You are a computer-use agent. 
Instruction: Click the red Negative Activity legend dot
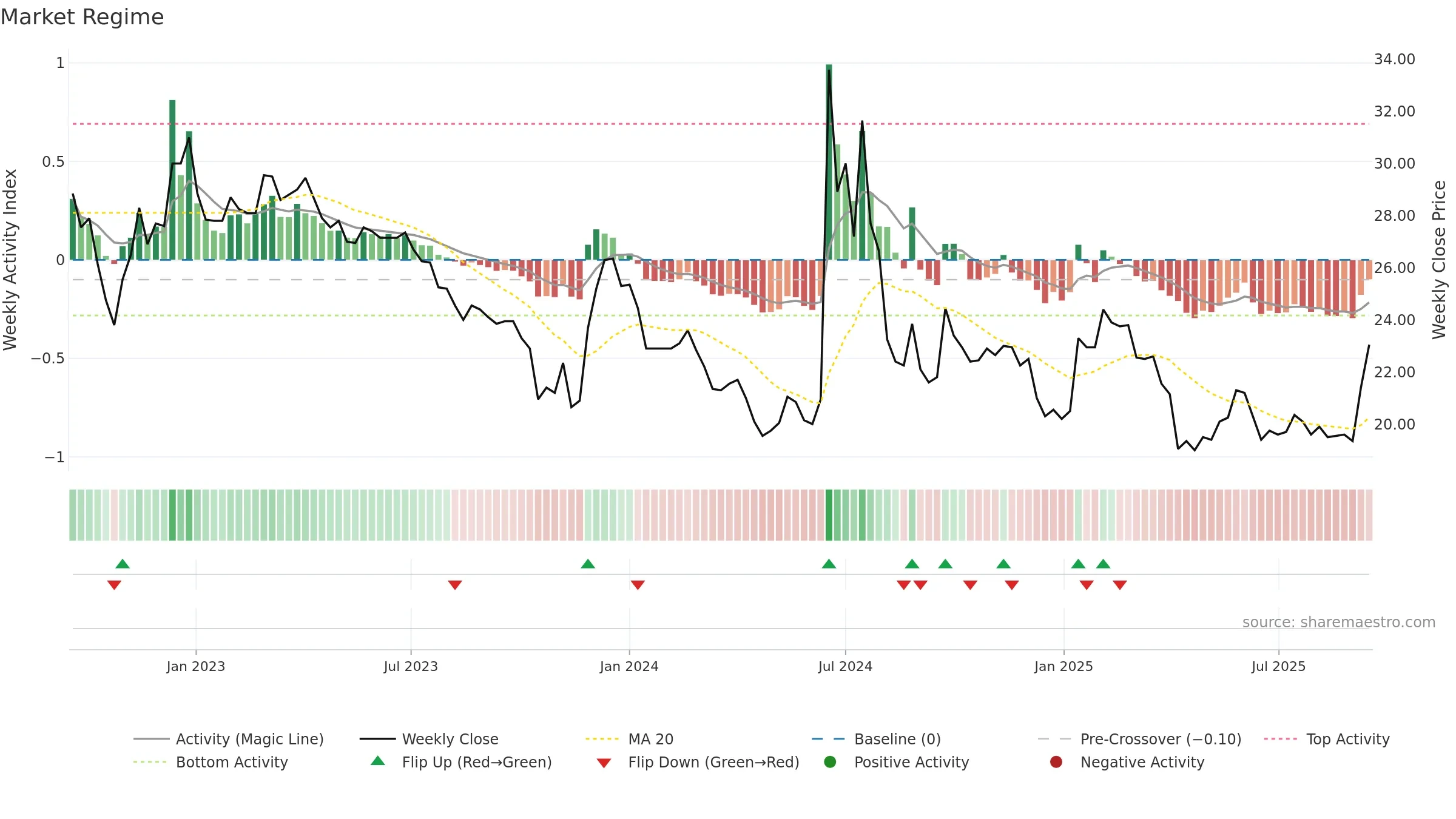click(1056, 762)
